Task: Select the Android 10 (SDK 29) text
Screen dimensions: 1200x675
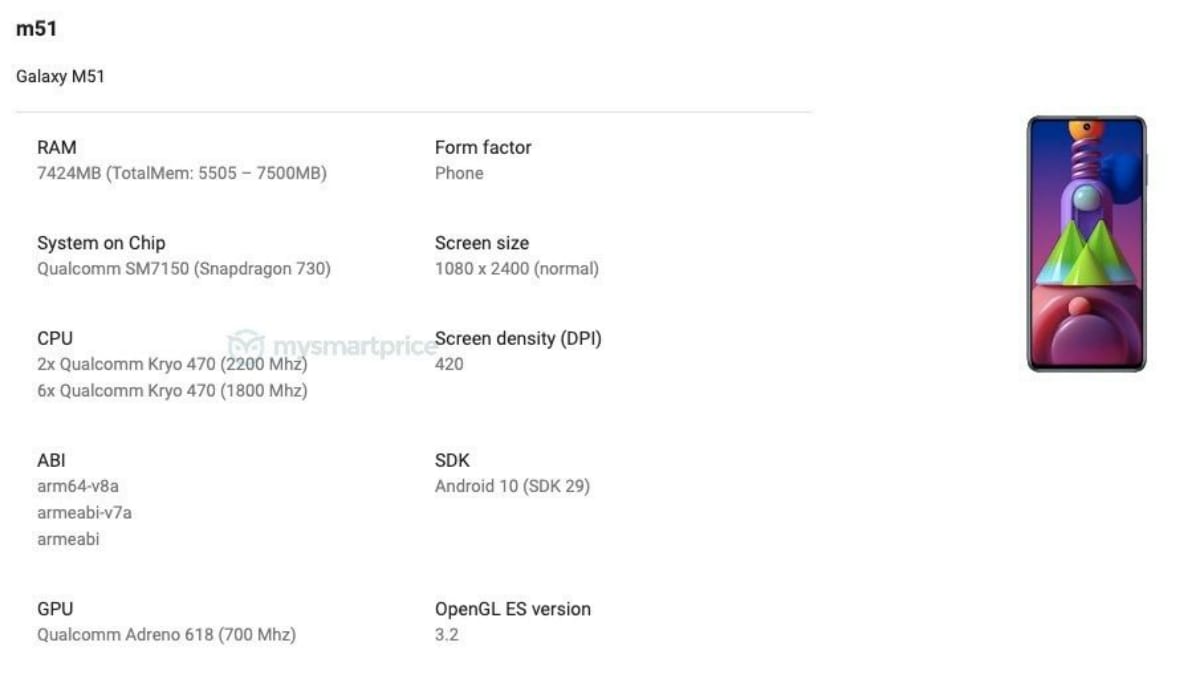Action: pyautogui.click(x=512, y=487)
